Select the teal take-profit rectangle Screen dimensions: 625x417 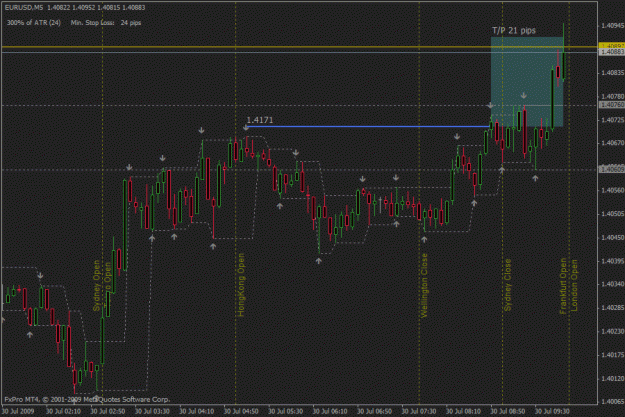pos(527,82)
